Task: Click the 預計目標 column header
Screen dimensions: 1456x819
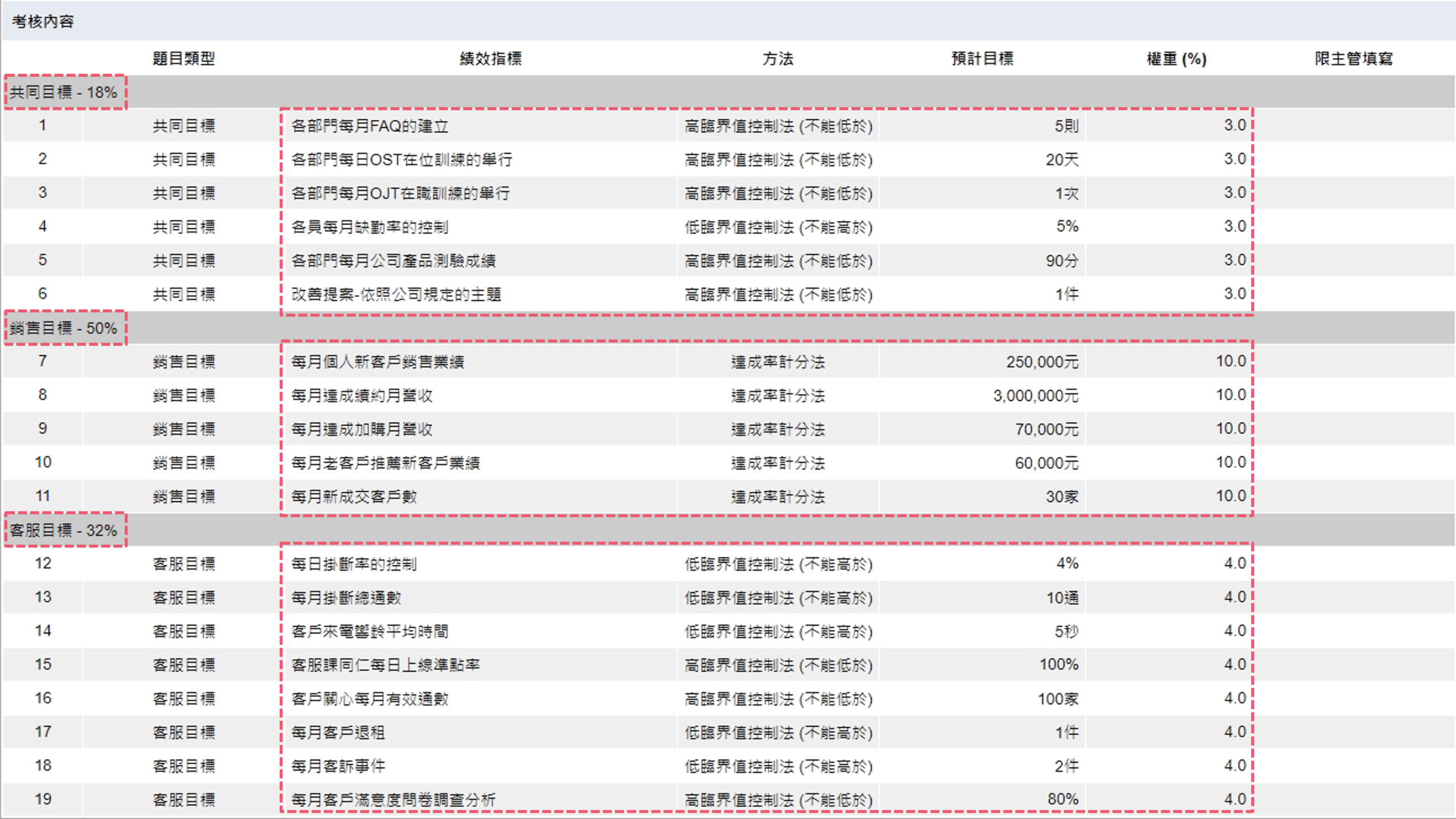Action: pos(982,59)
